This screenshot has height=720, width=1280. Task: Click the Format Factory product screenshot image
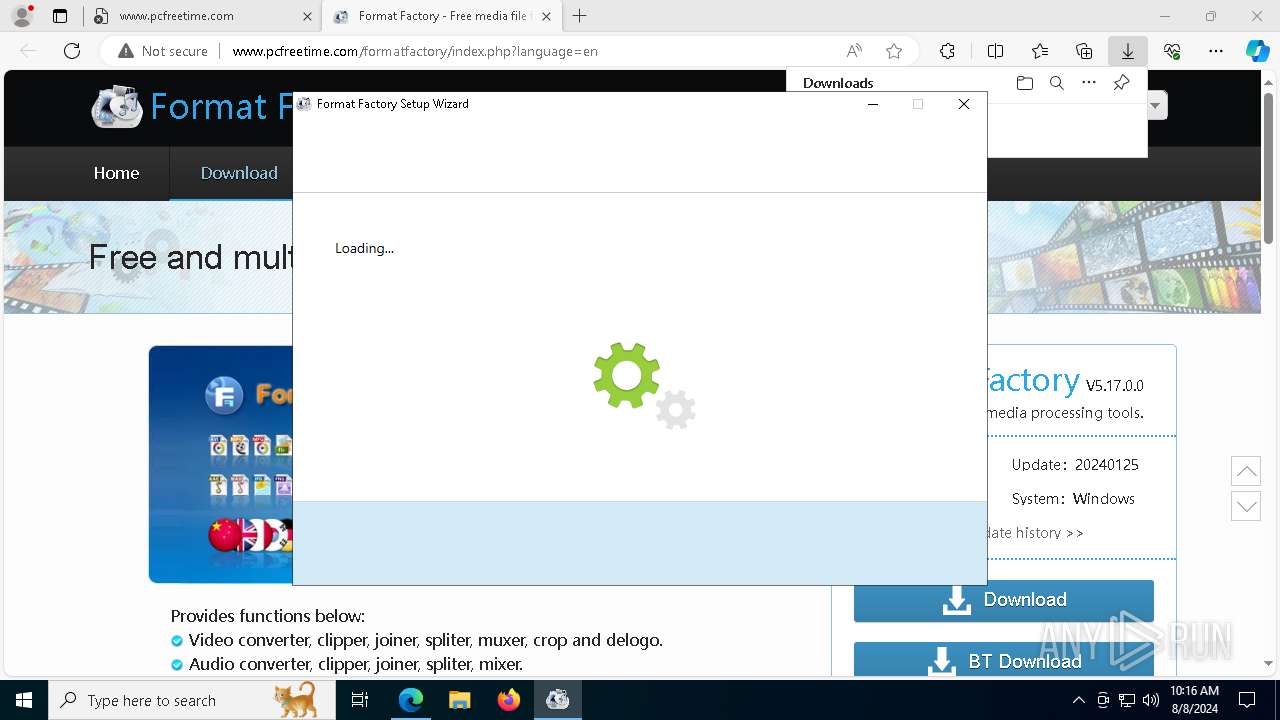tap(221, 464)
